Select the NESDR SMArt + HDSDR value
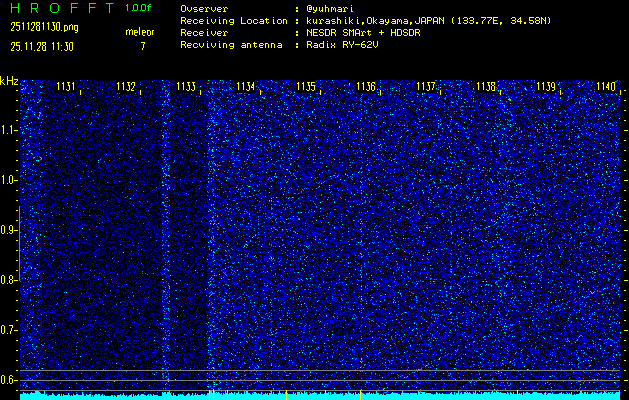 tap(363, 33)
